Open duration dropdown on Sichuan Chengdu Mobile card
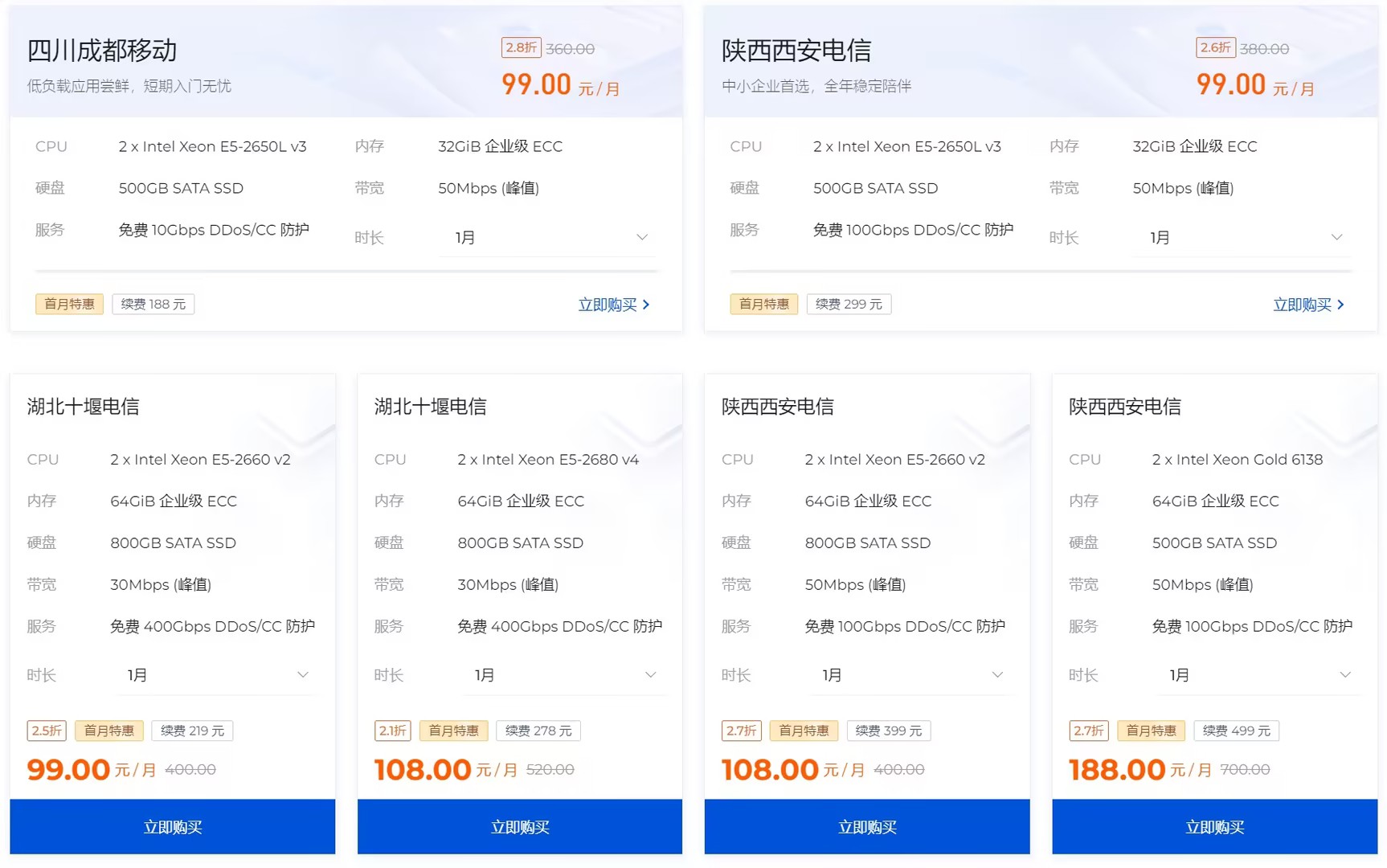 (550, 238)
